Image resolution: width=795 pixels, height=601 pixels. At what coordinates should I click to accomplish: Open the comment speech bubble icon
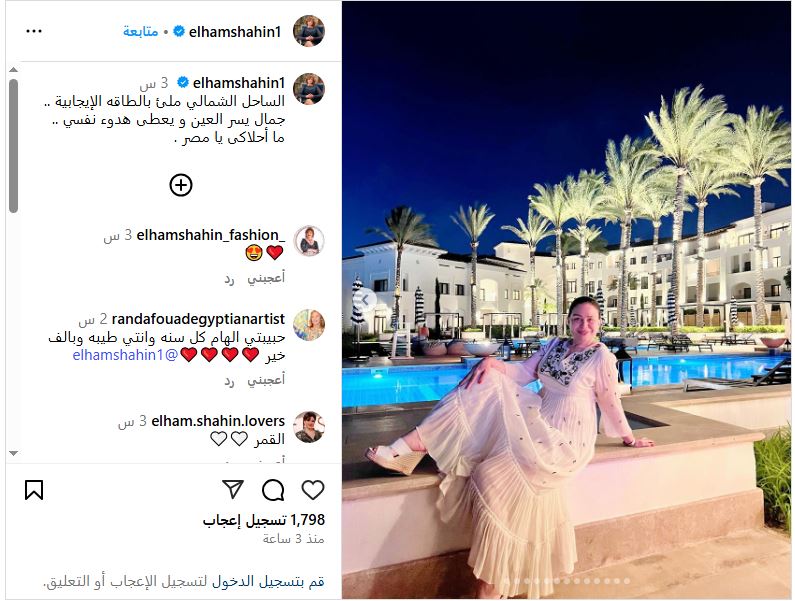(x=273, y=490)
